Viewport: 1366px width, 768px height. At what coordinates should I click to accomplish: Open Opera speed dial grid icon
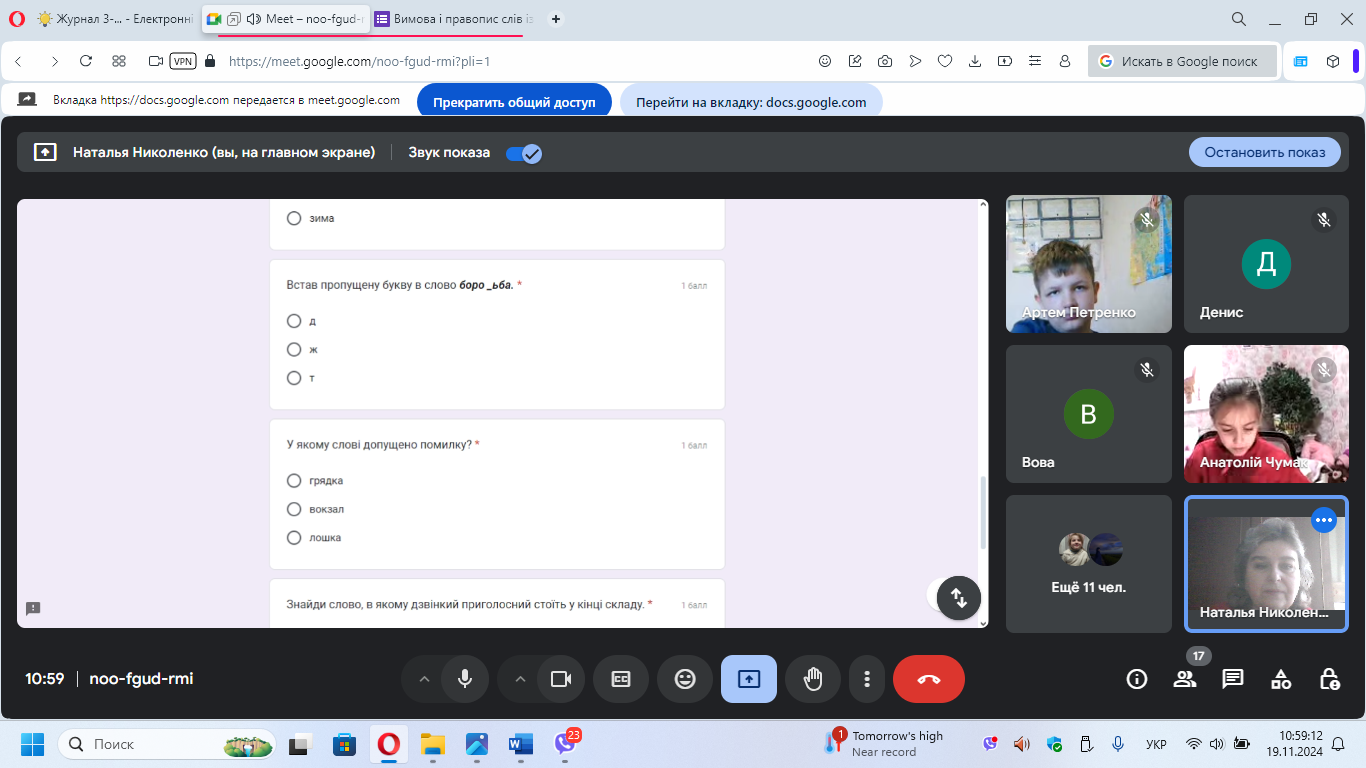tap(119, 61)
